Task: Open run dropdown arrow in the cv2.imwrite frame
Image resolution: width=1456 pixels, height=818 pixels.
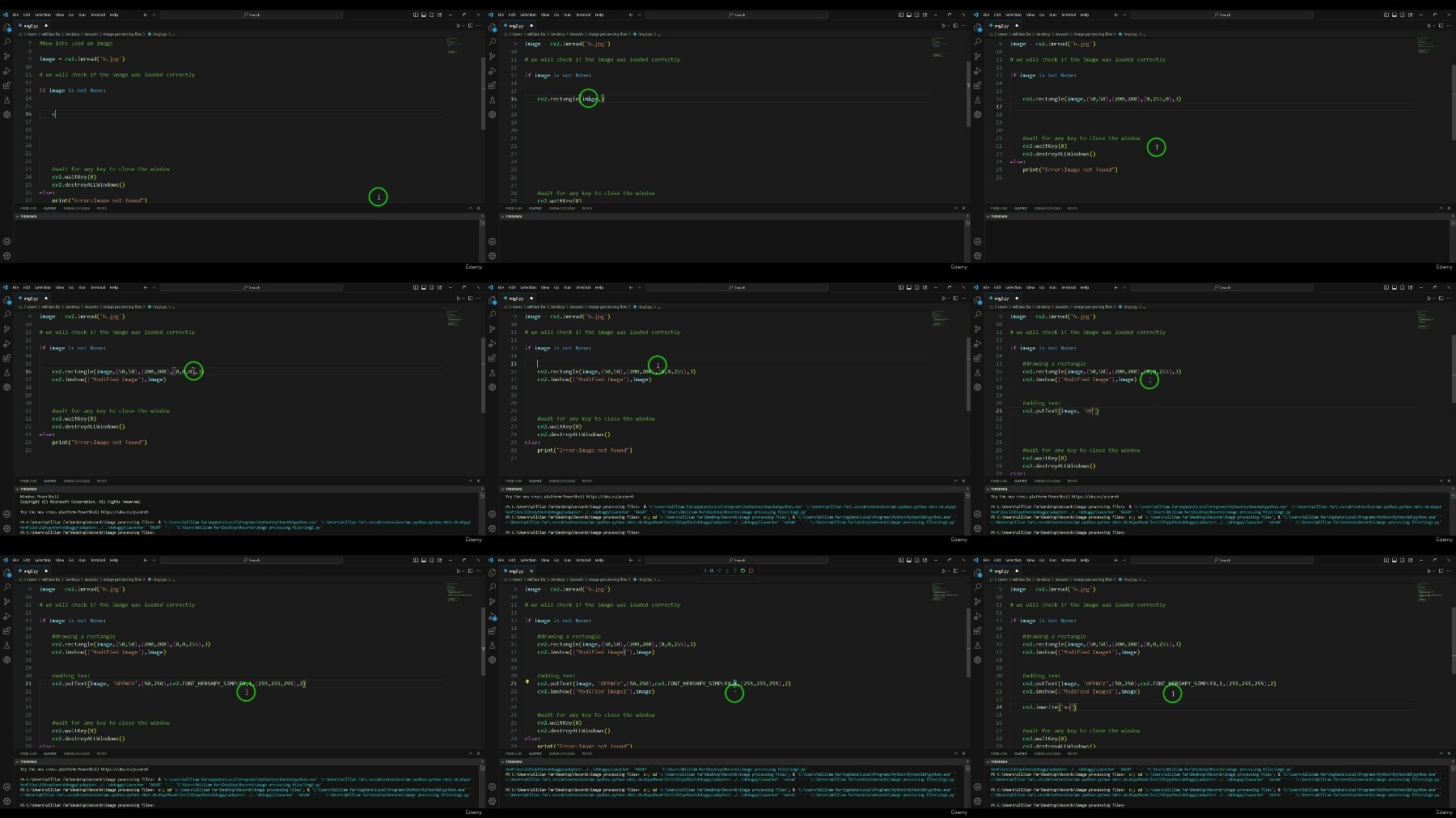Action: [1434, 570]
